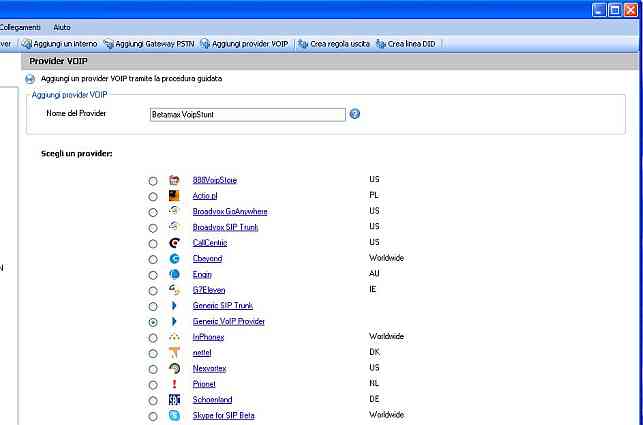Image resolution: width=643 pixels, height=425 pixels.
Task: Click the Schoenland logo icon
Action: (x=174, y=400)
